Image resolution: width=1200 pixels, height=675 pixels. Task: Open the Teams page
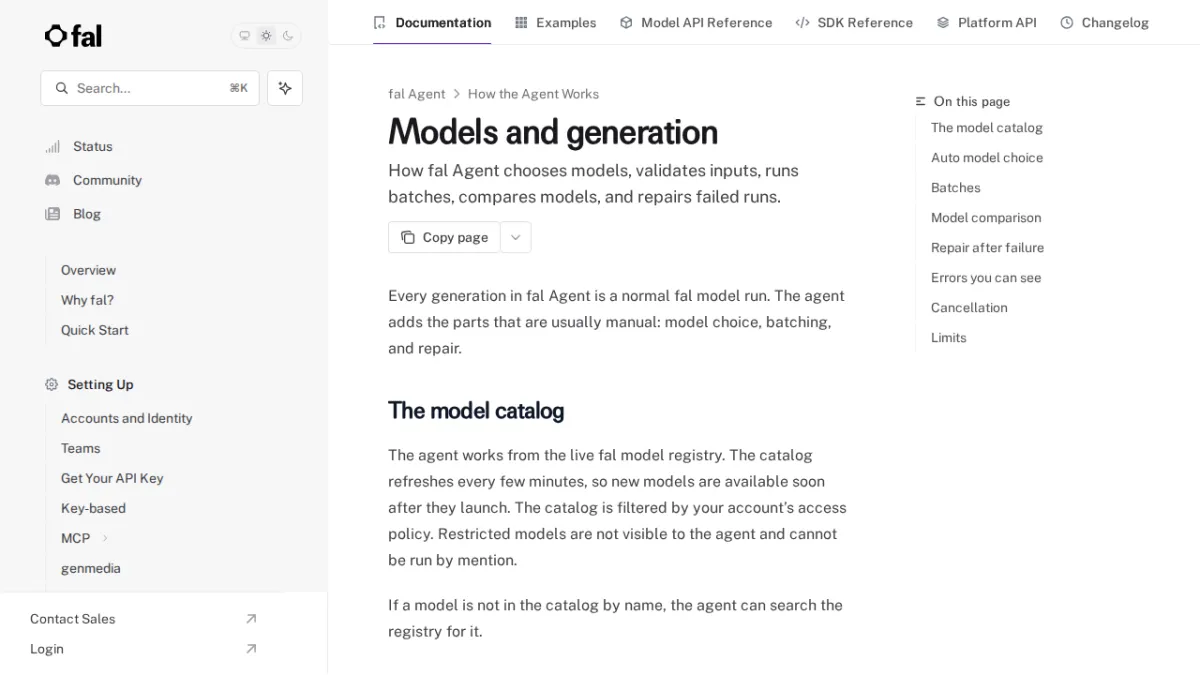click(x=80, y=448)
